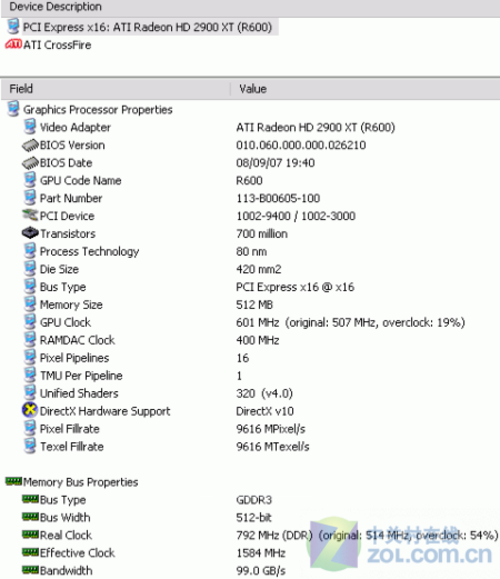
Task: Click the Real Clock memory icon
Action: point(30,534)
